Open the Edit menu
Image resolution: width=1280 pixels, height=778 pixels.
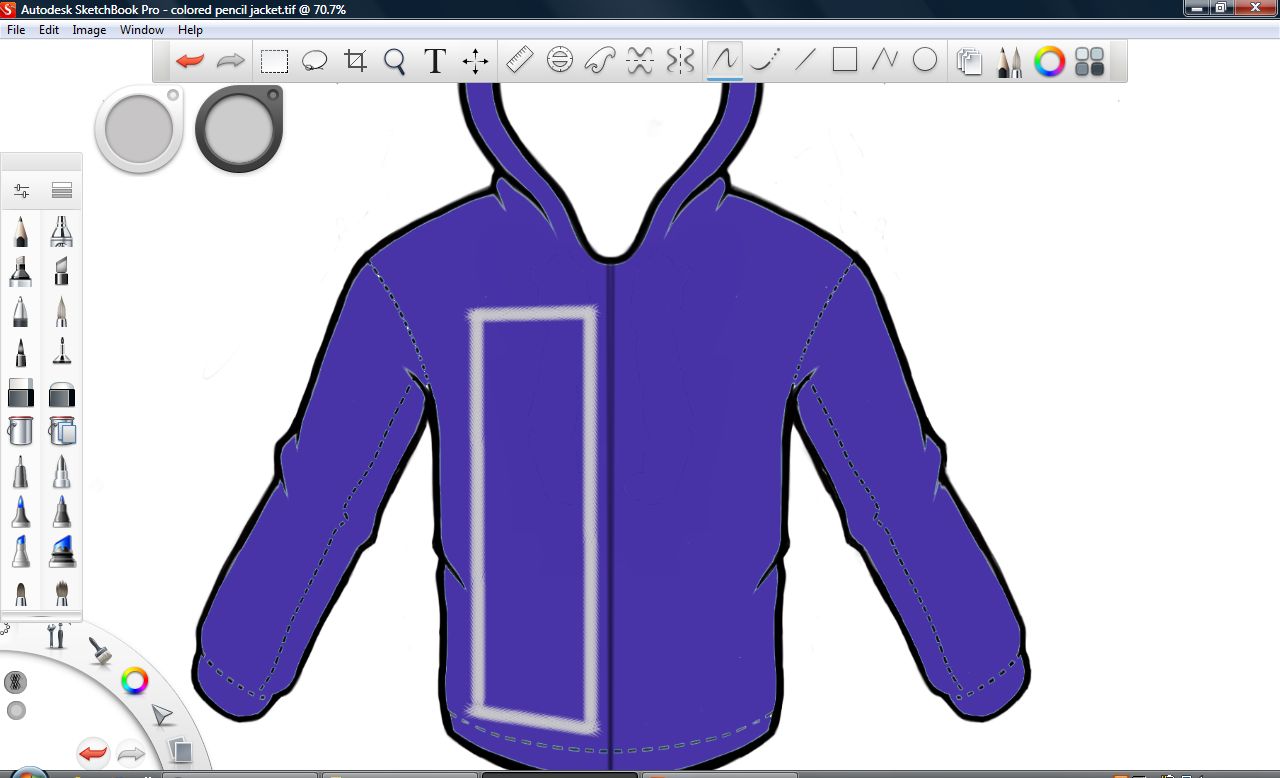pos(49,30)
